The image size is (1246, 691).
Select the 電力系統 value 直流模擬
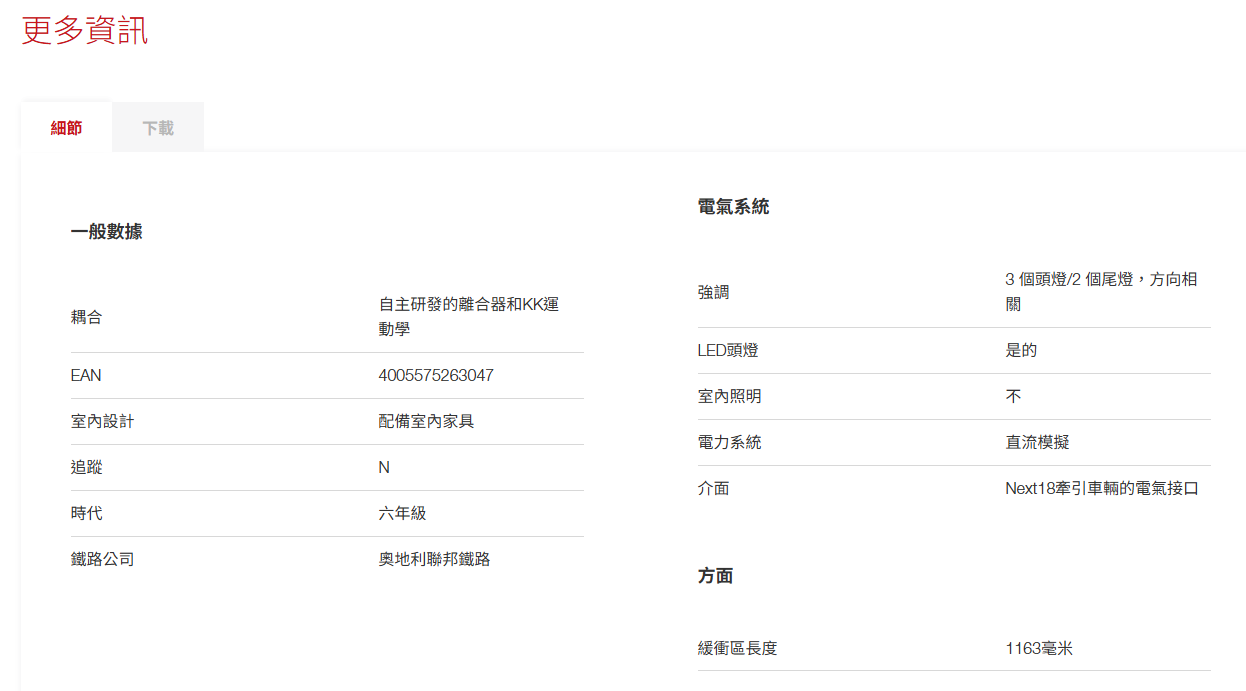coord(1036,442)
